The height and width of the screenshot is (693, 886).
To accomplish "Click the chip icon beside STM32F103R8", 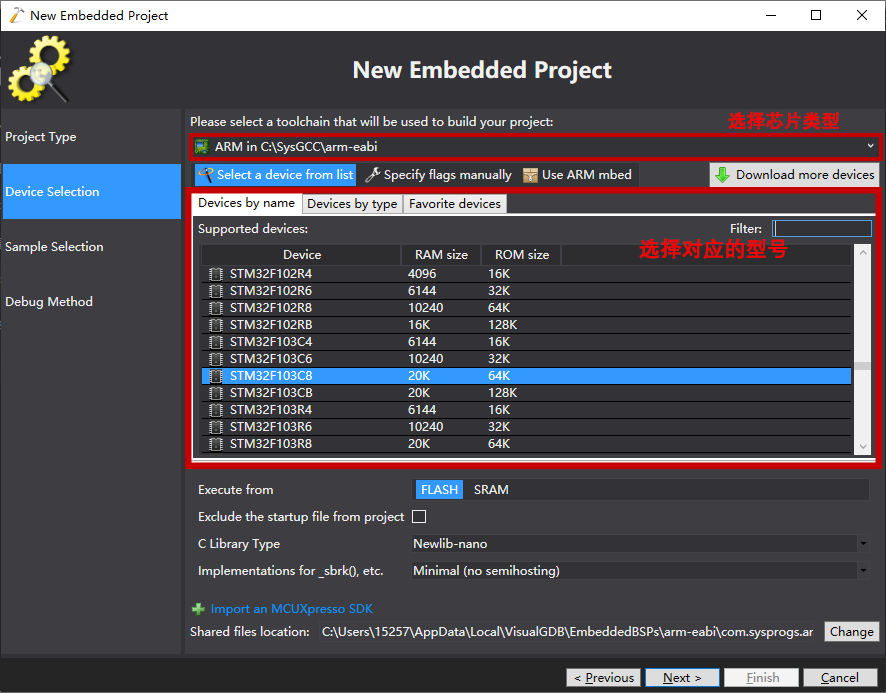I will coord(215,444).
